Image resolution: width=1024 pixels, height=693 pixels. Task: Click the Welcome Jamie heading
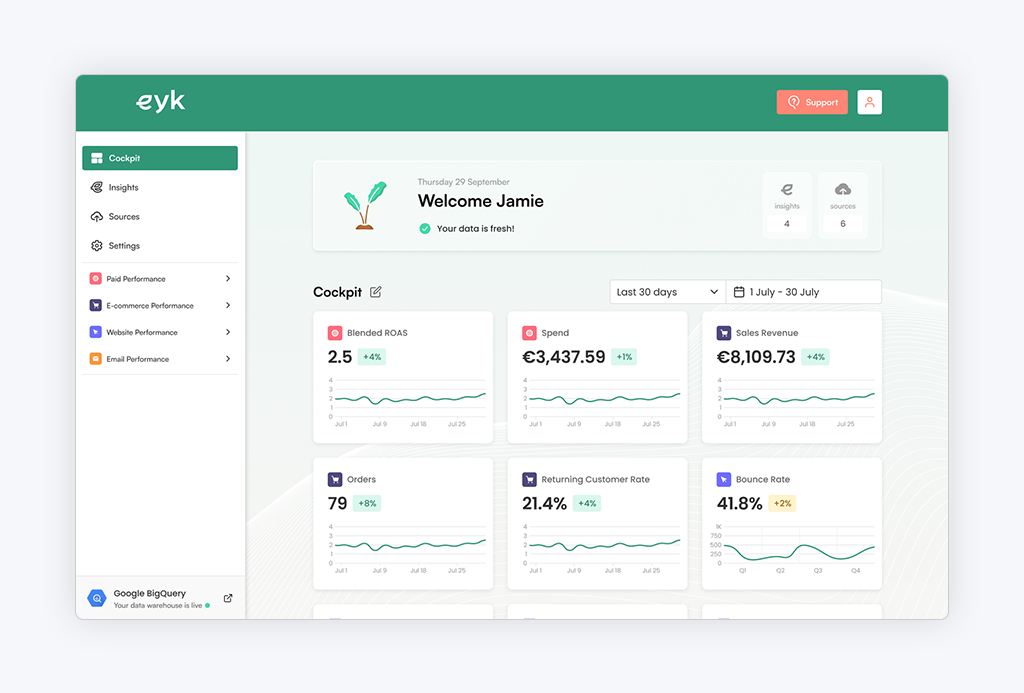pos(481,201)
